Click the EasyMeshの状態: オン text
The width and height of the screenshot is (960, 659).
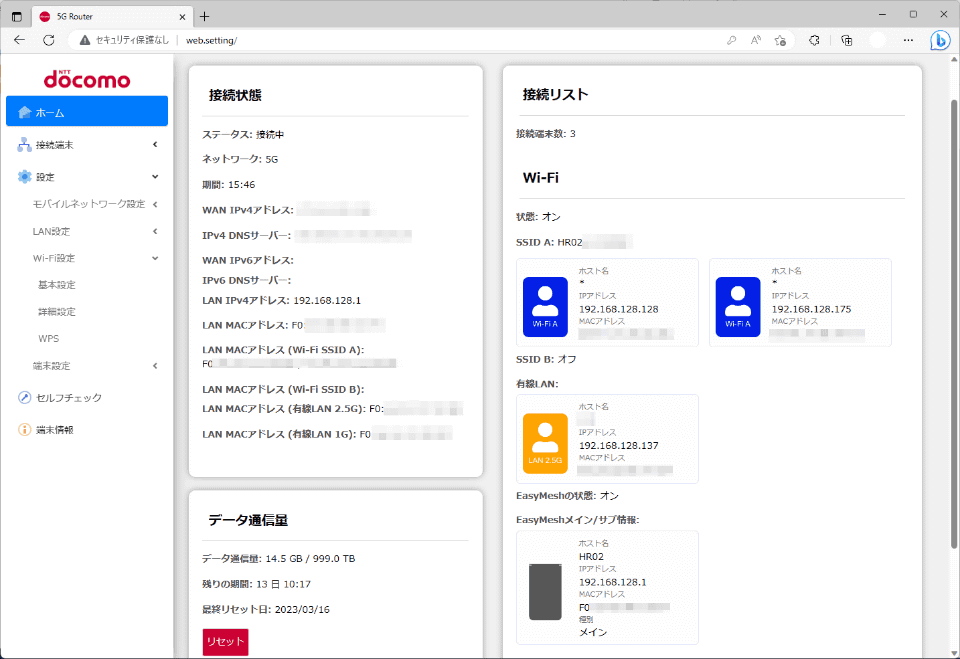(x=568, y=495)
